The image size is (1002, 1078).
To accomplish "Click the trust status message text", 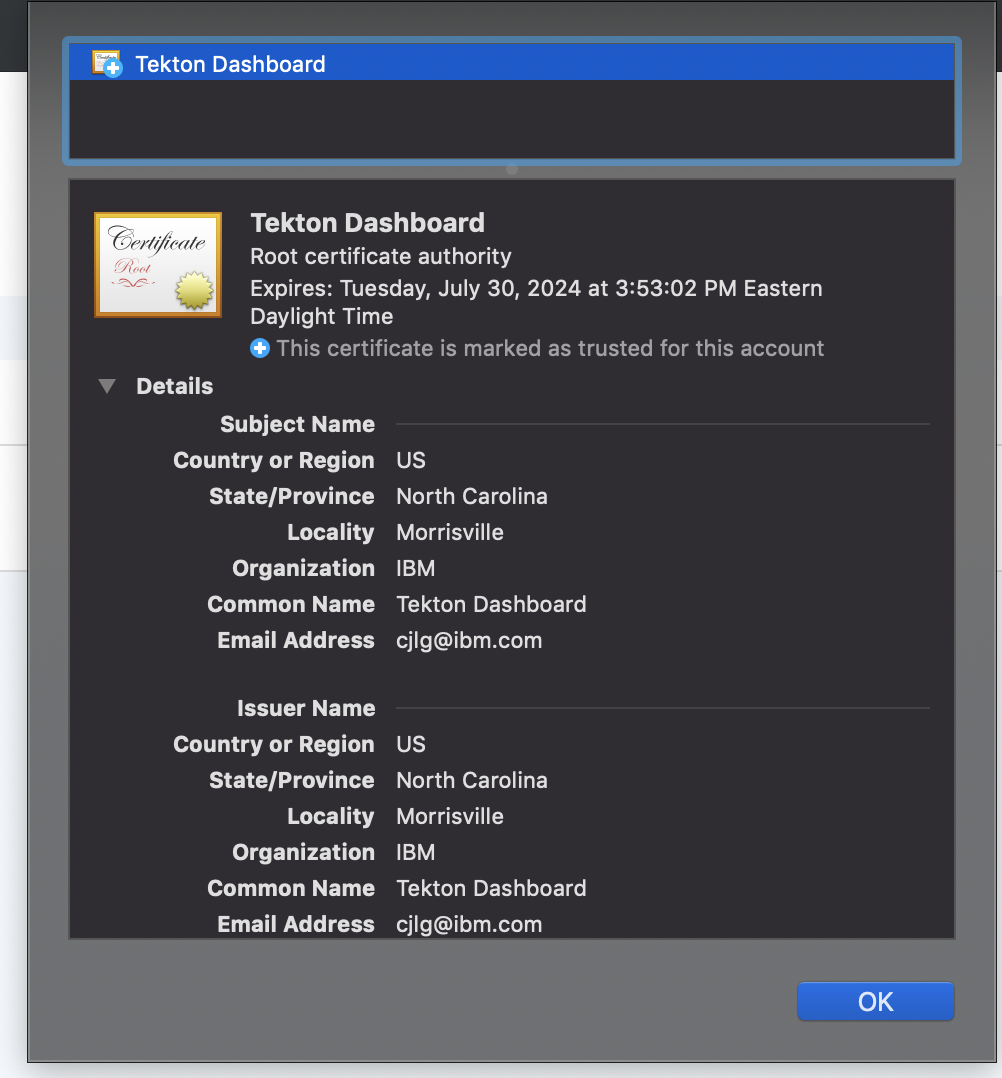I will [x=540, y=348].
